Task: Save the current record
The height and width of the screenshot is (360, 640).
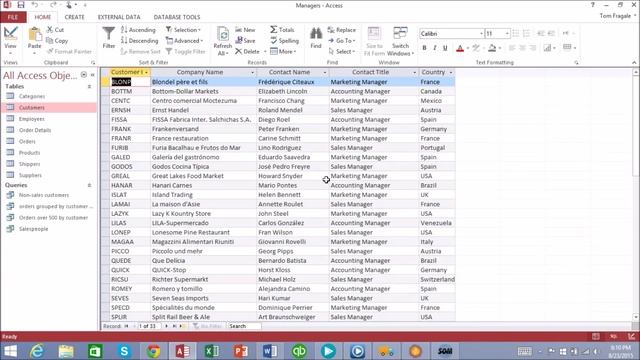Action: [245, 41]
